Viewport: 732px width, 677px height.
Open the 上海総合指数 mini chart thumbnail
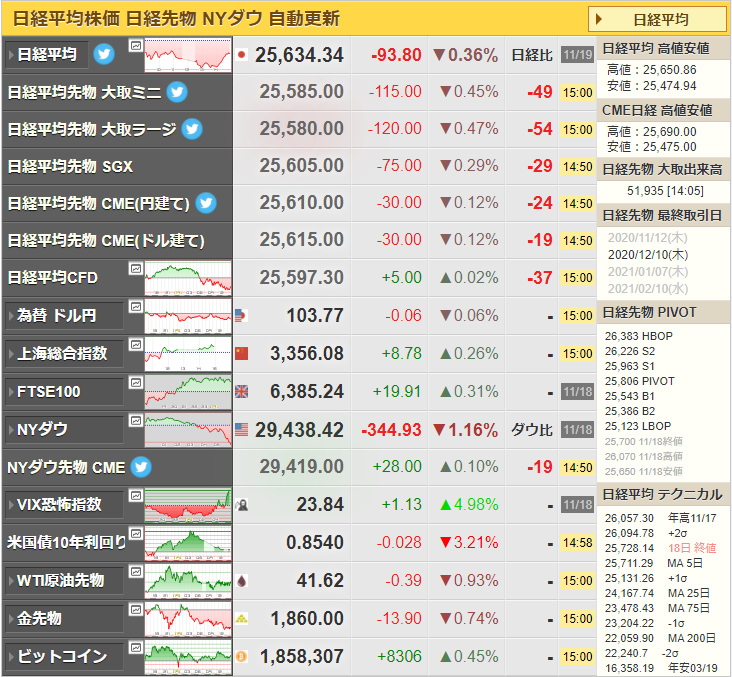[x=188, y=354]
